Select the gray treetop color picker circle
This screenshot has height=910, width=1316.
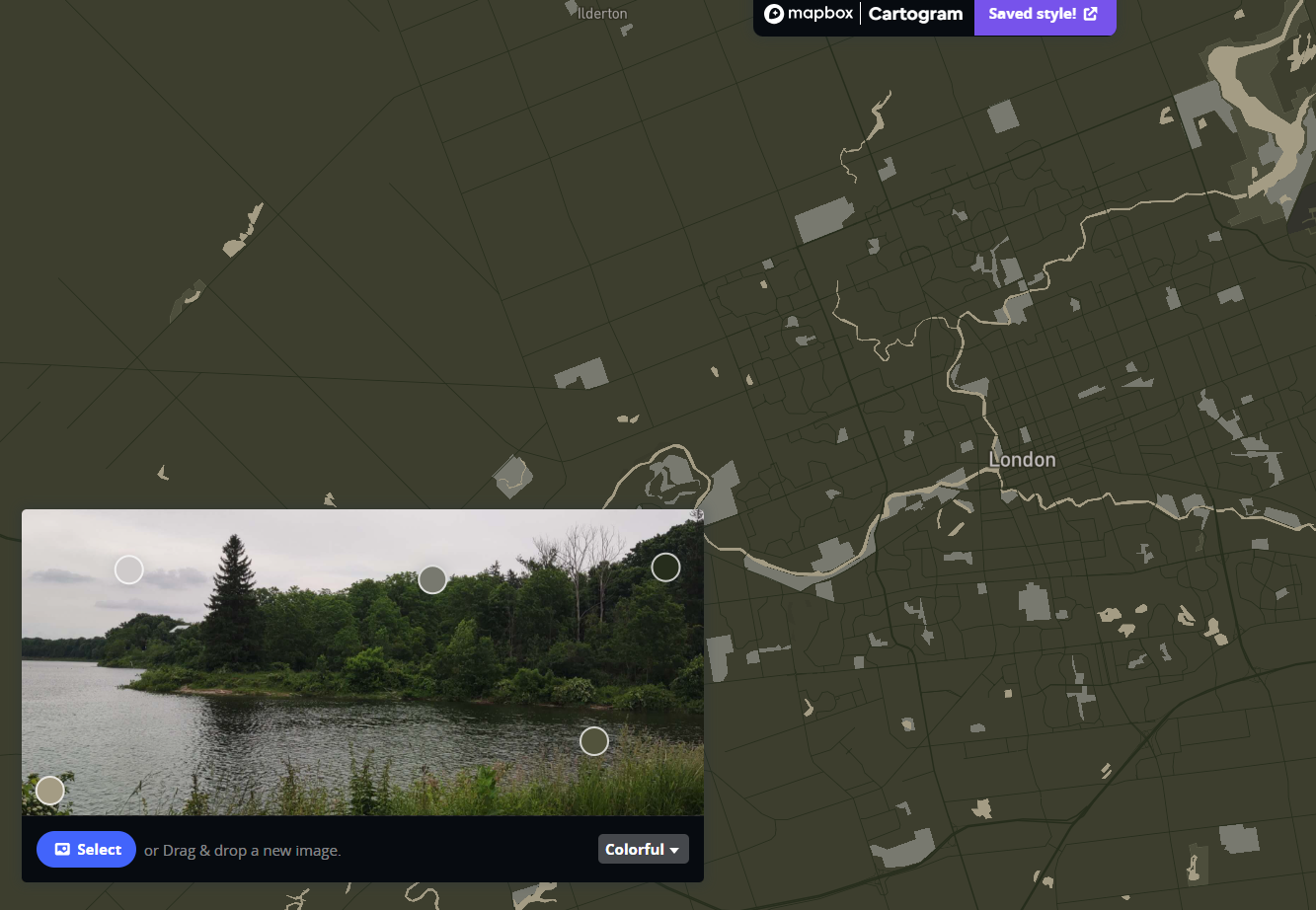[432, 579]
